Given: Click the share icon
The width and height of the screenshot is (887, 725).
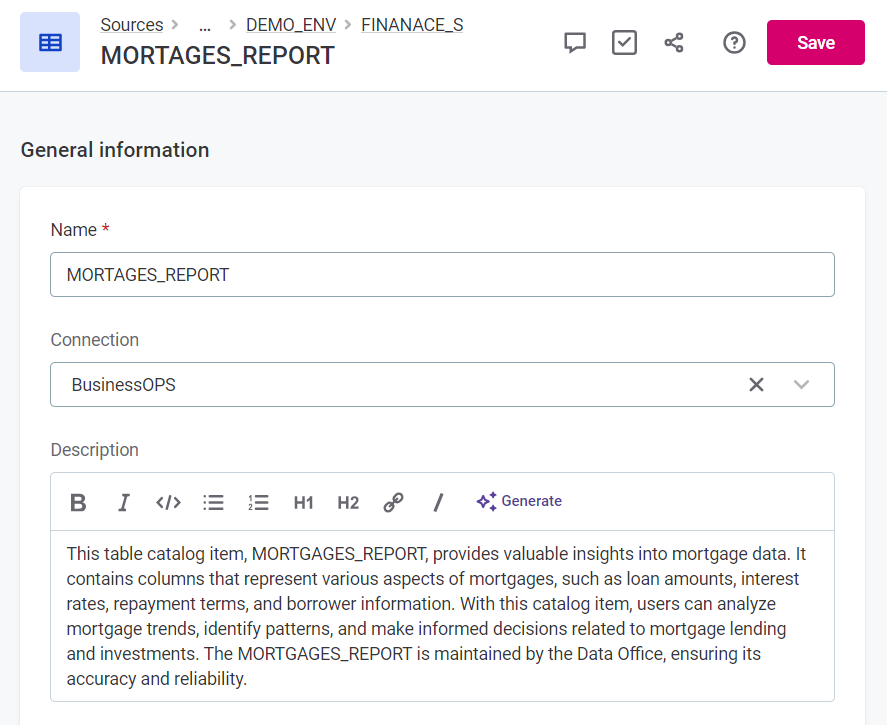Looking at the screenshot, I should tap(674, 42).
